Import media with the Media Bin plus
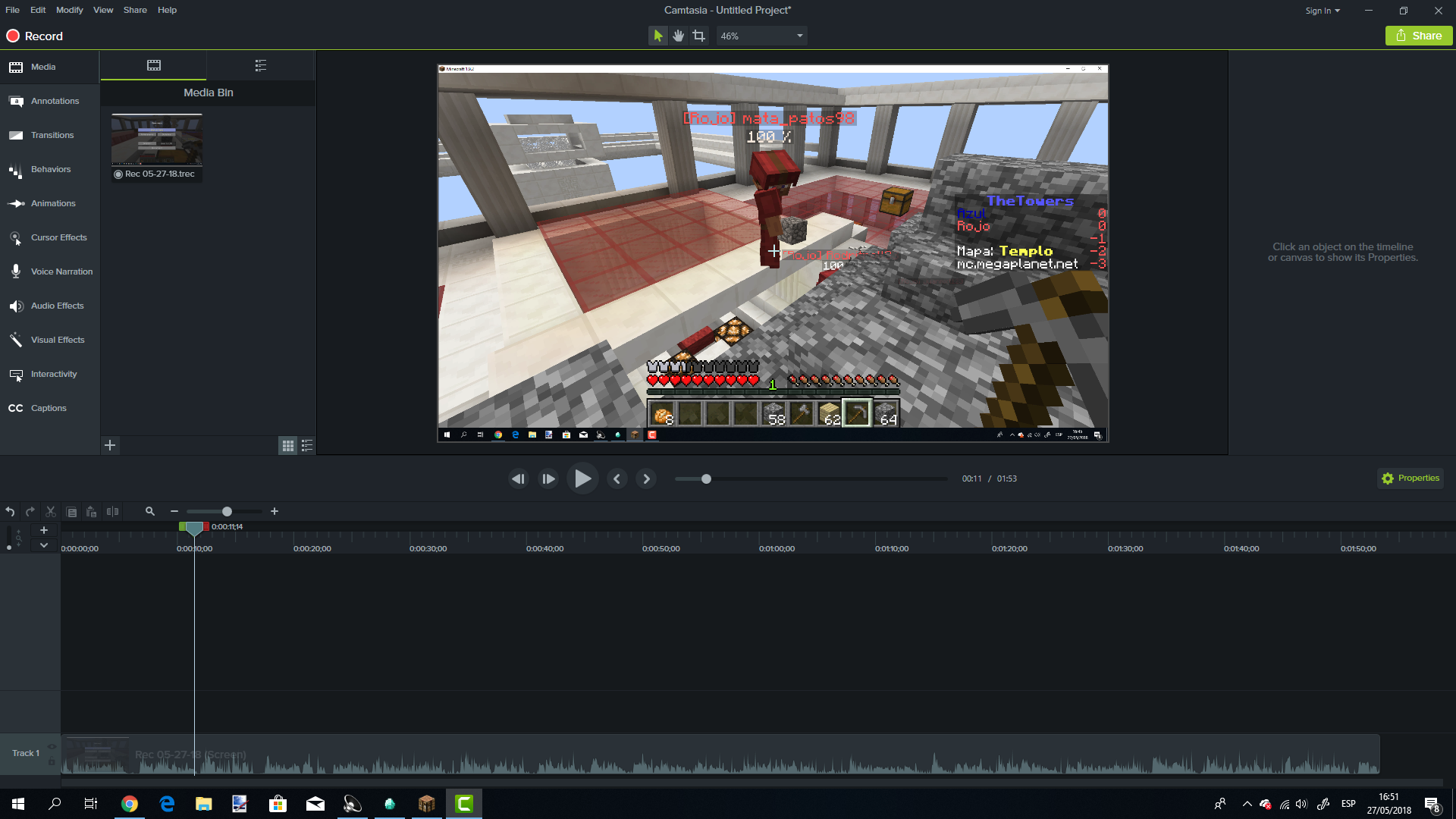 (110, 445)
